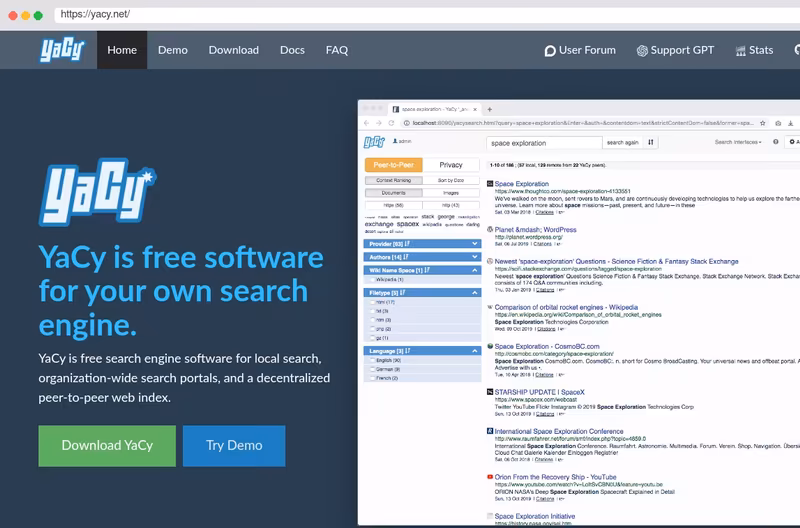The image size is (800, 528).
Task: Click the space exploration search field in screenshot
Action: (544, 143)
